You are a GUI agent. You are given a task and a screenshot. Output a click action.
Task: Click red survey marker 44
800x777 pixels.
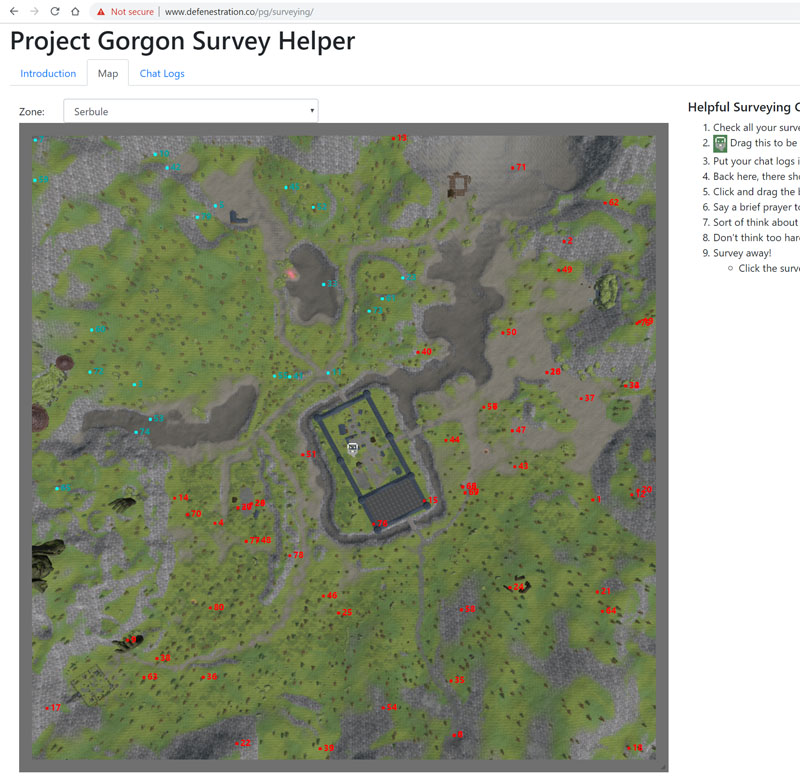point(452,439)
